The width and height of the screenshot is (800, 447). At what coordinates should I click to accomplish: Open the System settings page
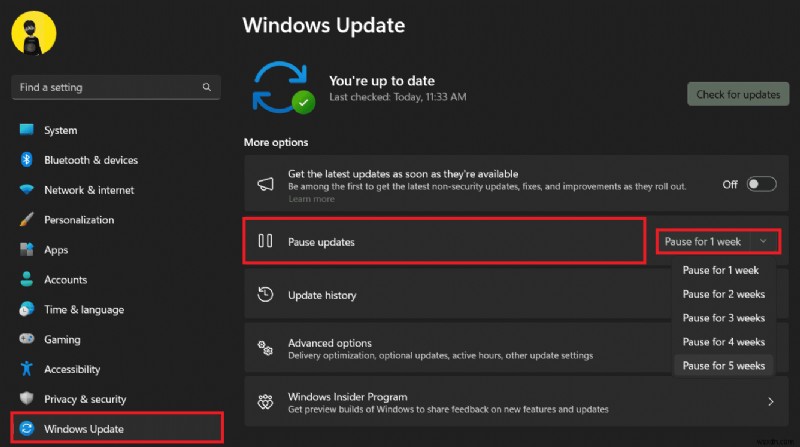[x=60, y=130]
